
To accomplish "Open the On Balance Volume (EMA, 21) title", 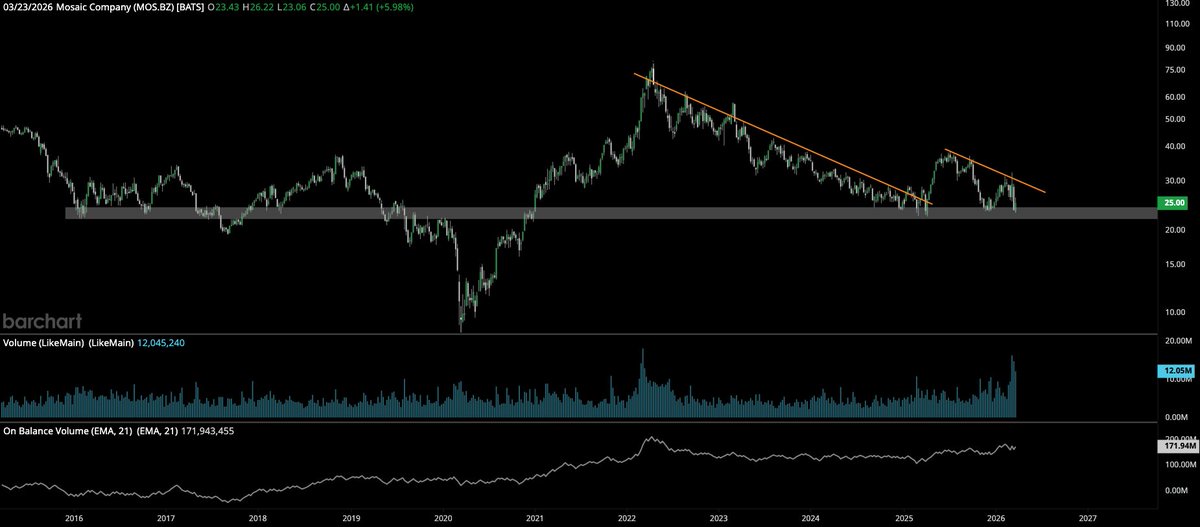I will (92, 430).
